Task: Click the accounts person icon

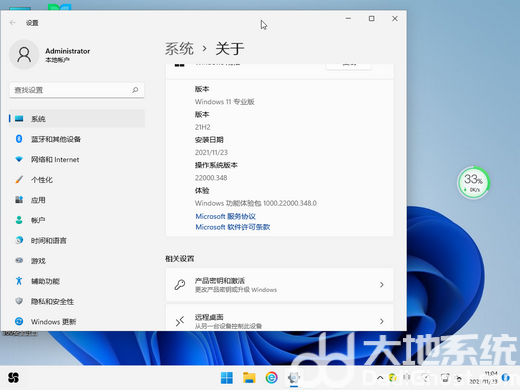Action: (x=19, y=220)
